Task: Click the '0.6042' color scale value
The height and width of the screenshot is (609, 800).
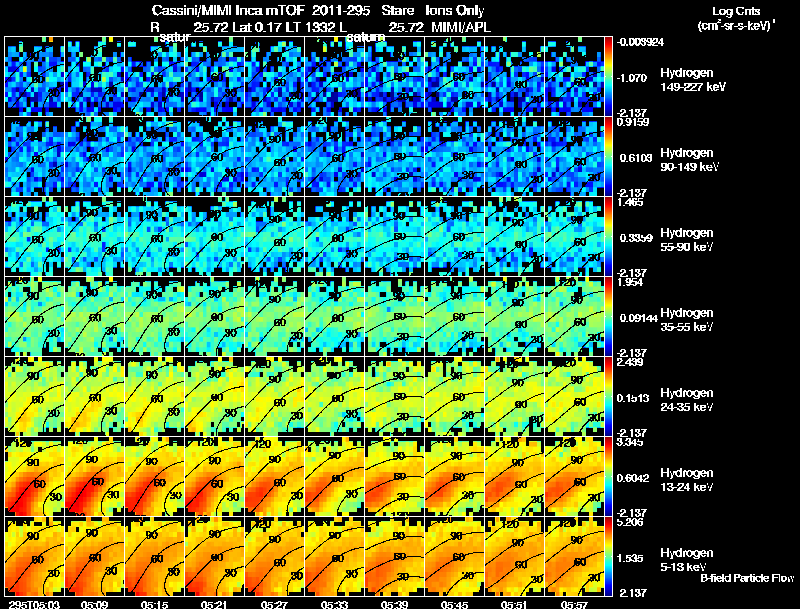Action: pyautogui.click(x=633, y=478)
